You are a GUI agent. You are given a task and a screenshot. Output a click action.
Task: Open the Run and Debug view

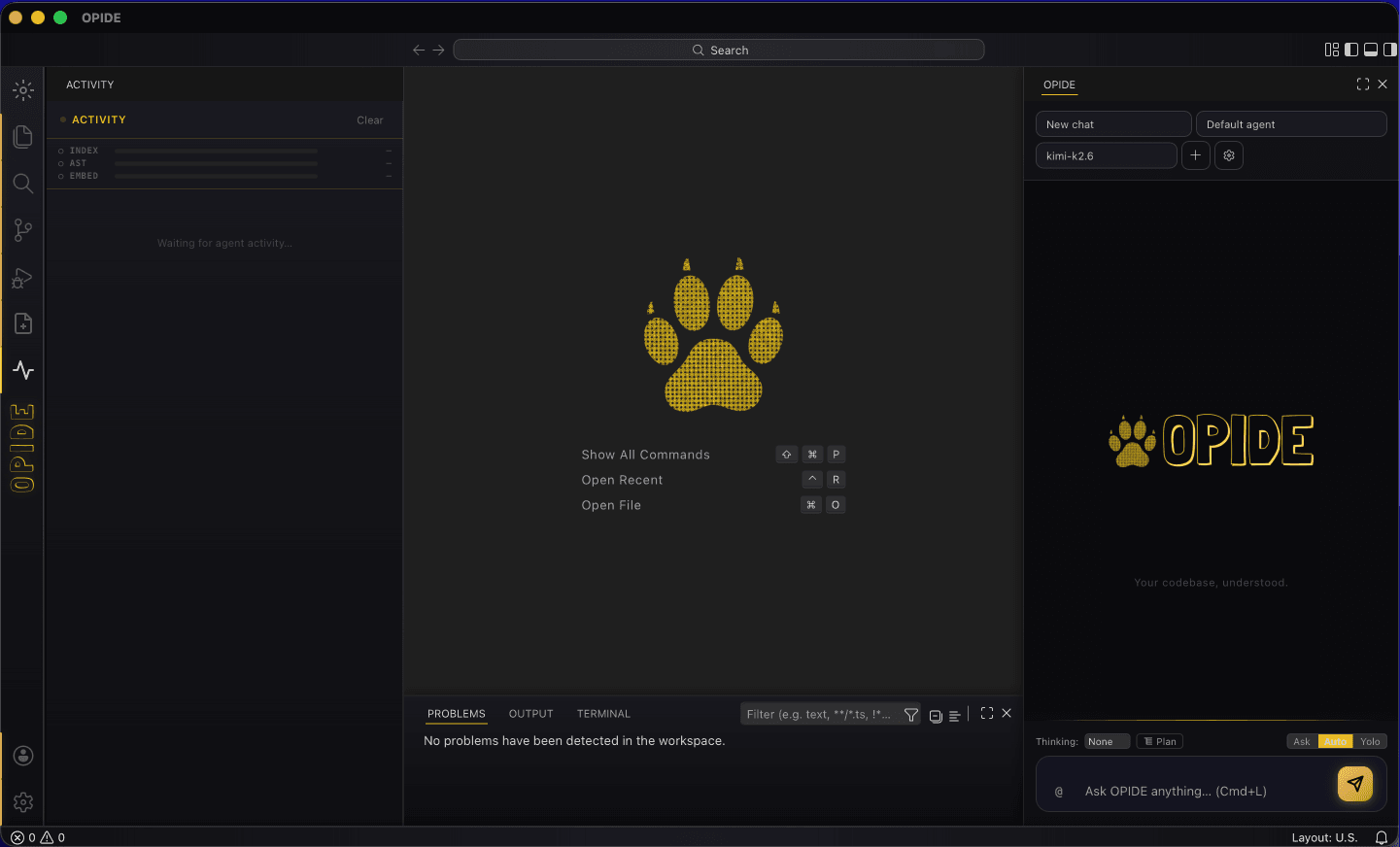(23, 278)
